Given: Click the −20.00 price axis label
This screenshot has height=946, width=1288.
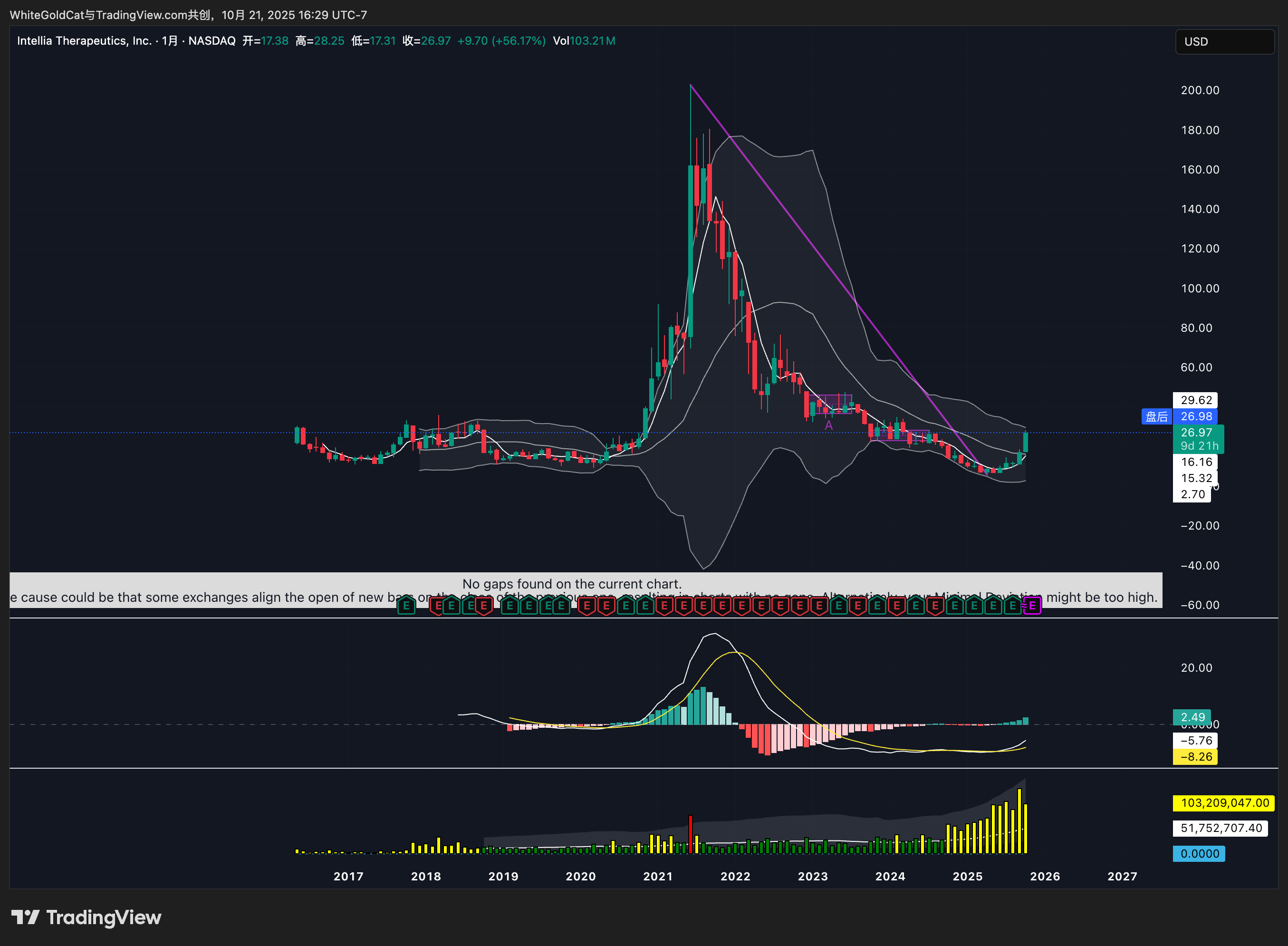Looking at the screenshot, I should pos(1200,526).
